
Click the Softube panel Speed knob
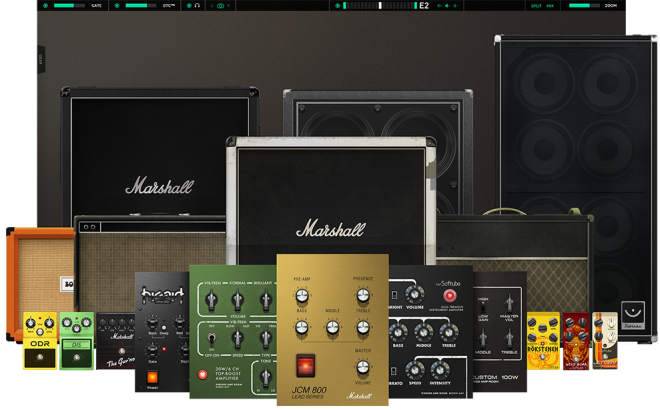415,370
